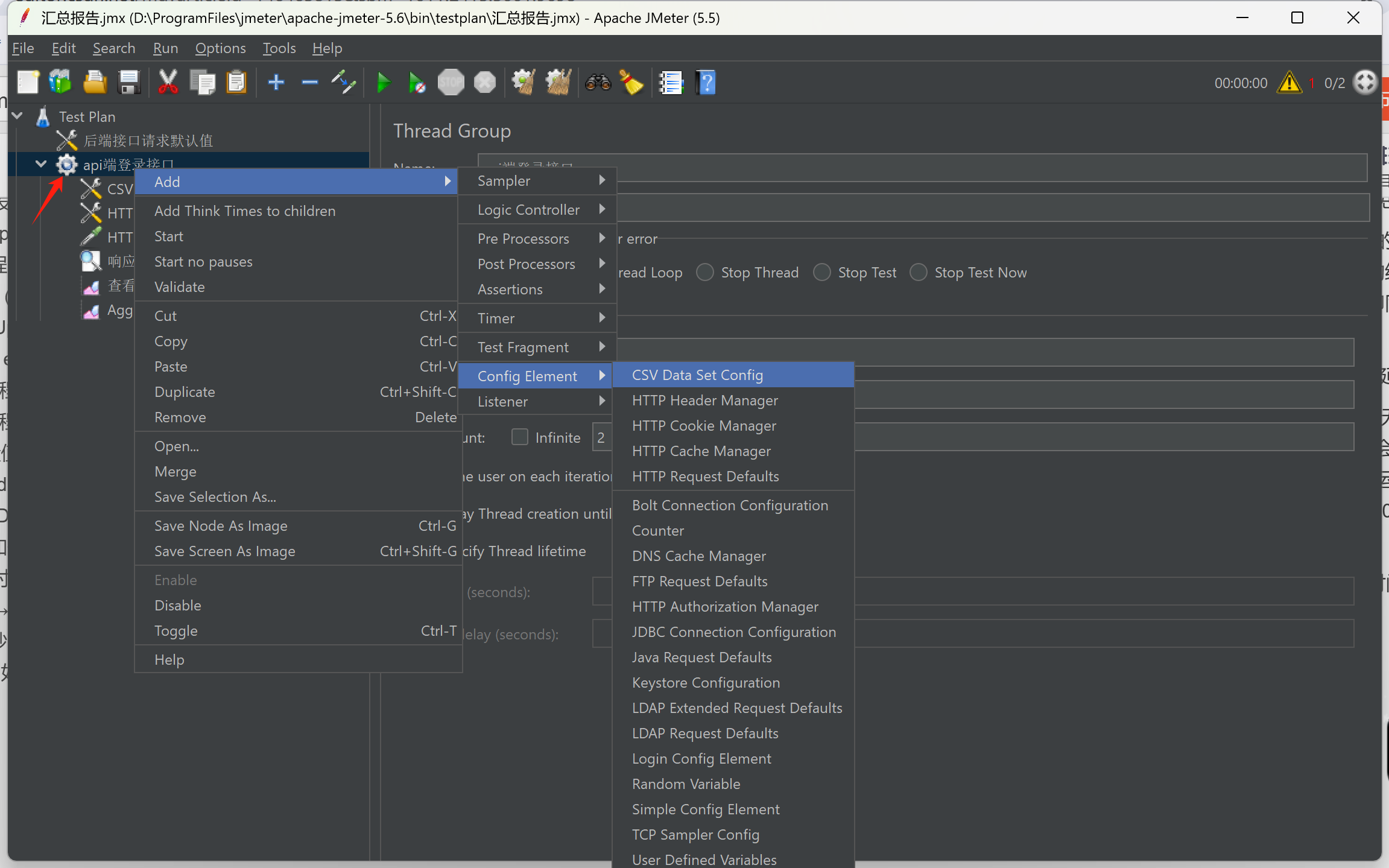Open the Options menu
Viewport: 1389px width, 868px height.
click(x=220, y=48)
